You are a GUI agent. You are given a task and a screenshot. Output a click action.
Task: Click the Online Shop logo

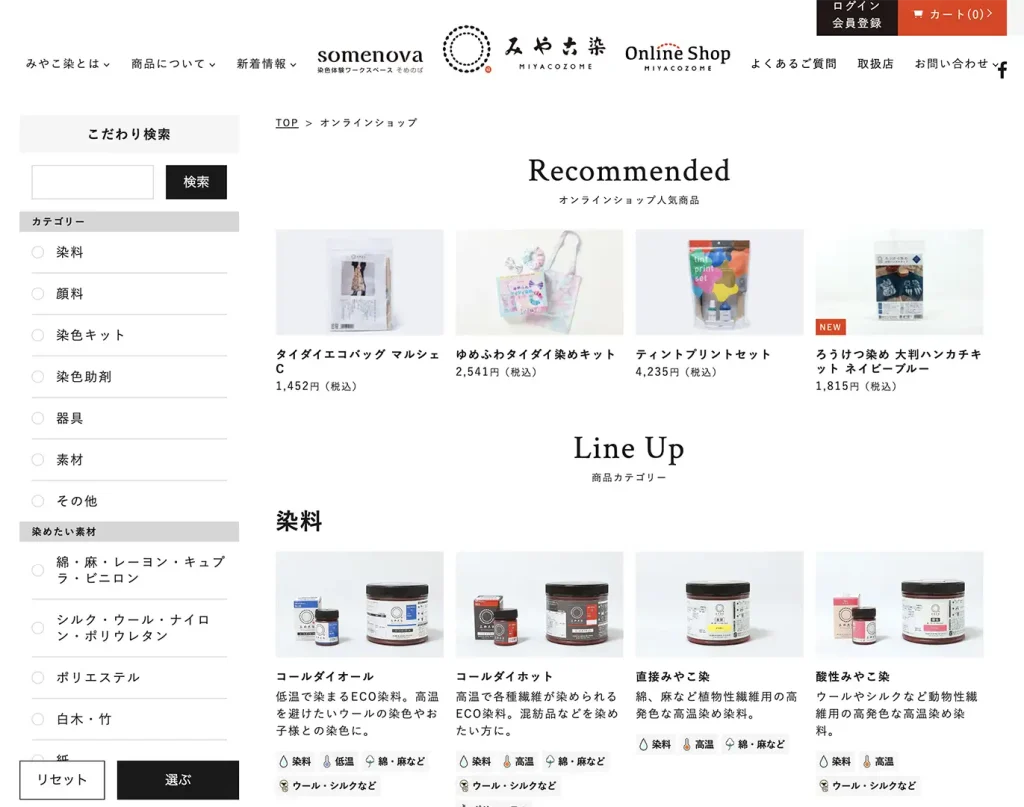(x=677, y=57)
